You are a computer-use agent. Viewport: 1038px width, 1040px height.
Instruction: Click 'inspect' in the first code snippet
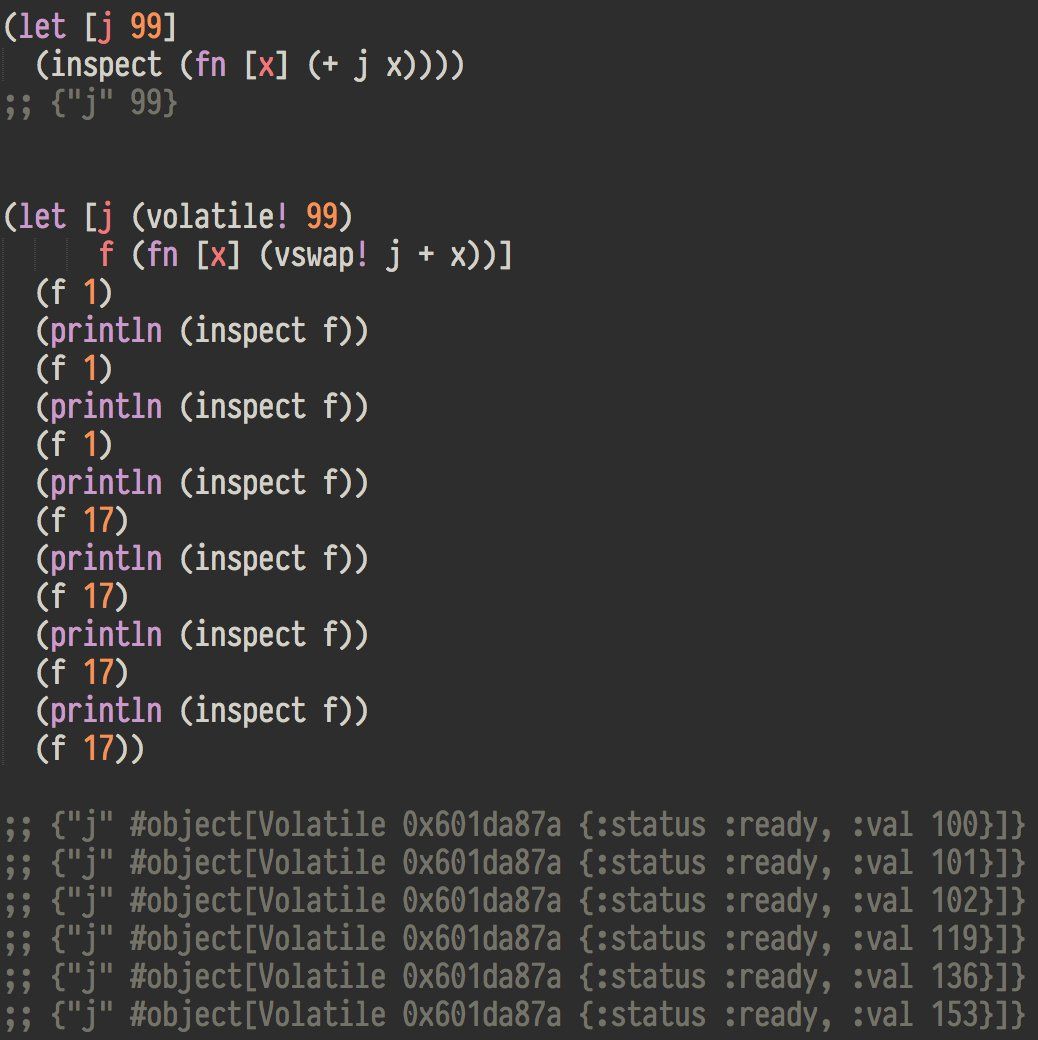point(106,64)
